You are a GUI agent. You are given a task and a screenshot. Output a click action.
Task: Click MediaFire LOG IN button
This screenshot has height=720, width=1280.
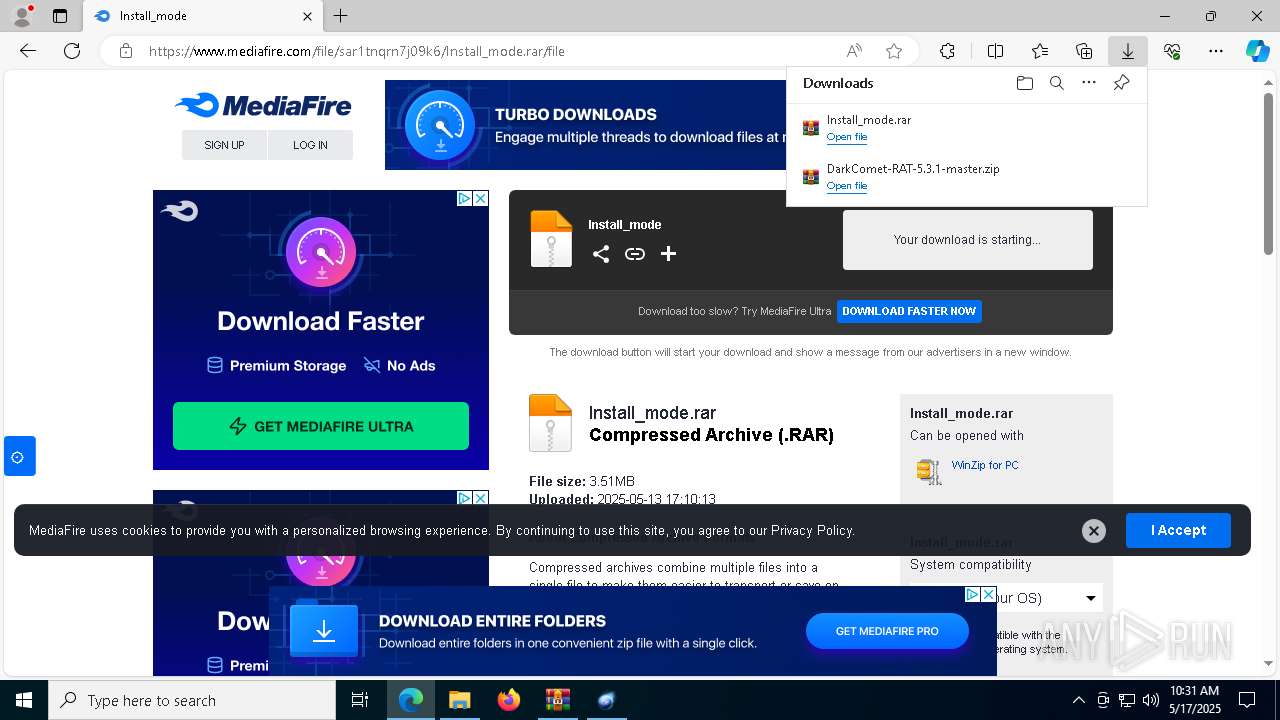[310, 145]
